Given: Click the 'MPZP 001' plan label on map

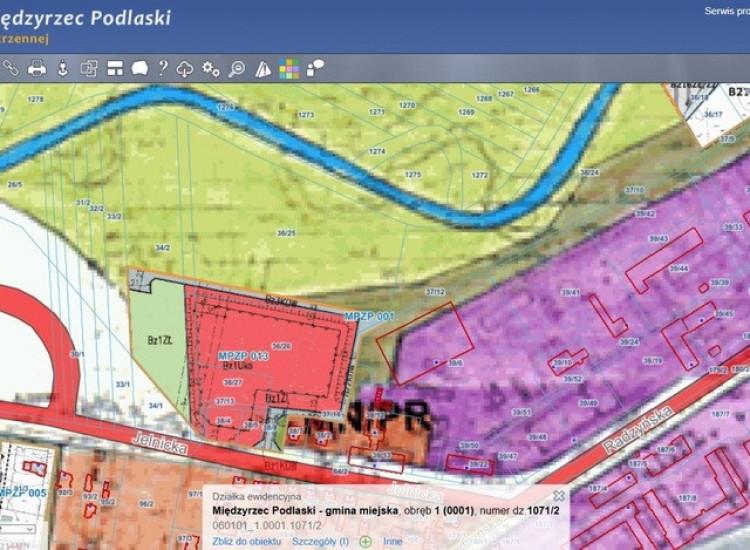Looking at the screenshot, I should pos(369,316).
